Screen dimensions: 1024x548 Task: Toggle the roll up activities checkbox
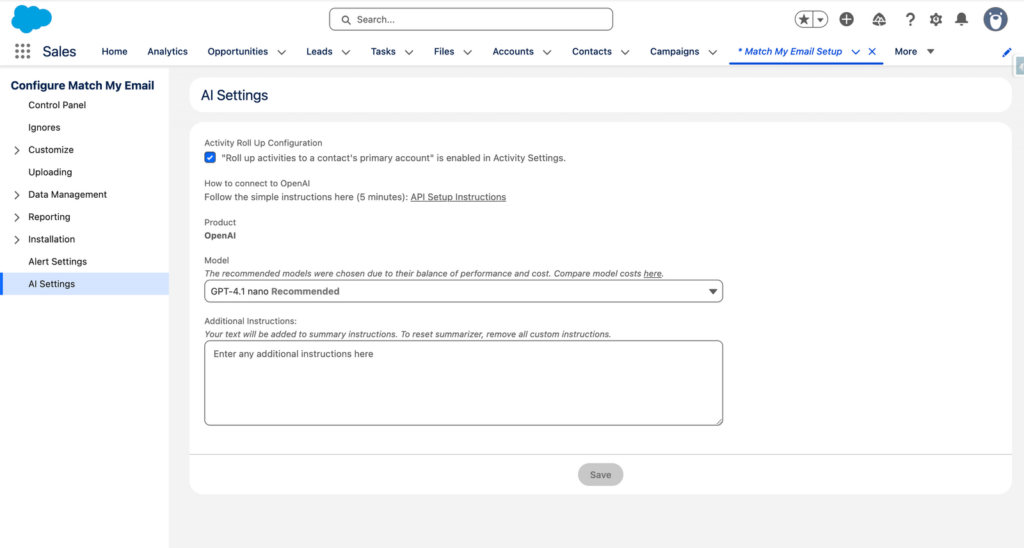[x=210, y=158]
